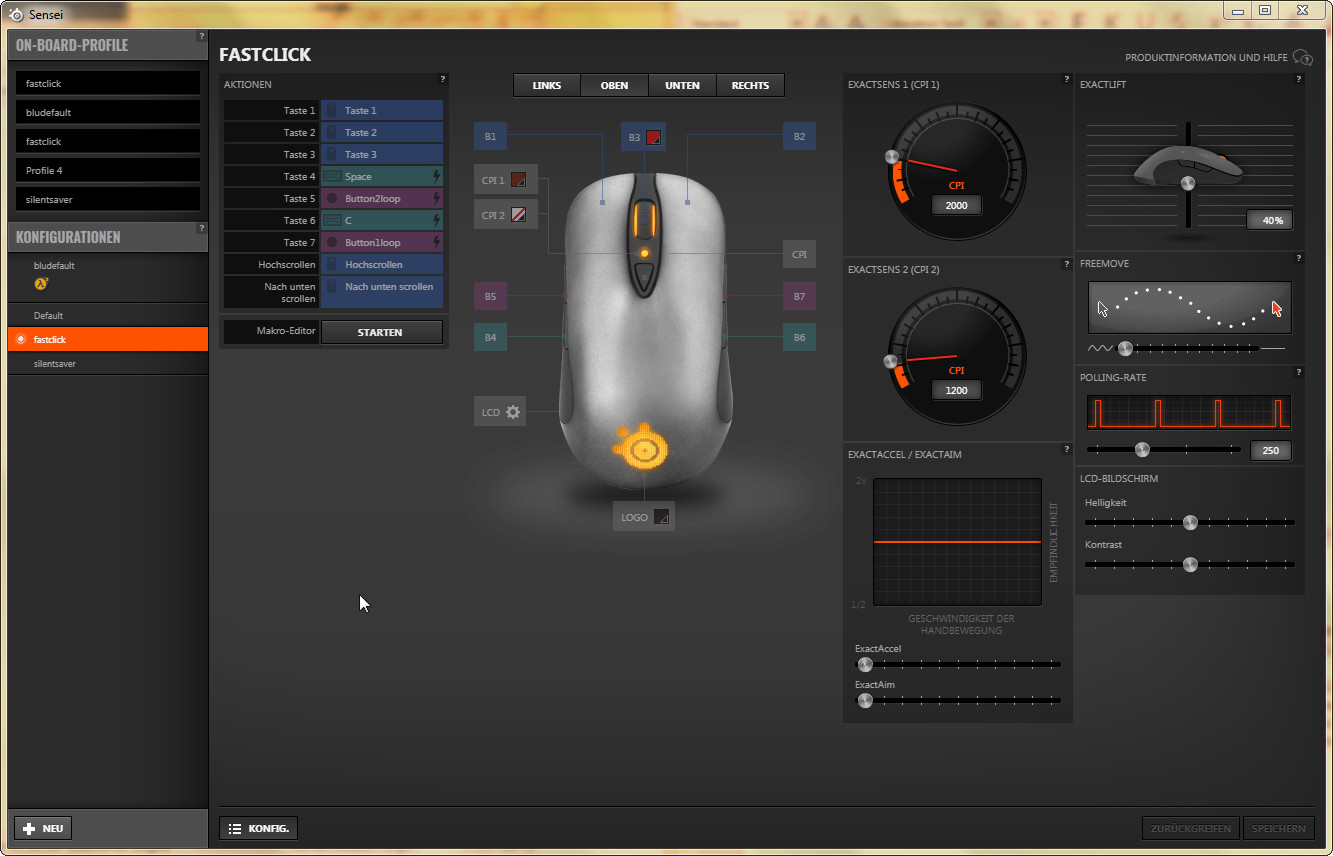Screen dimensions: 1333x856
Task: Click the ExactLift 40% value field
Action: point(1272,220)
